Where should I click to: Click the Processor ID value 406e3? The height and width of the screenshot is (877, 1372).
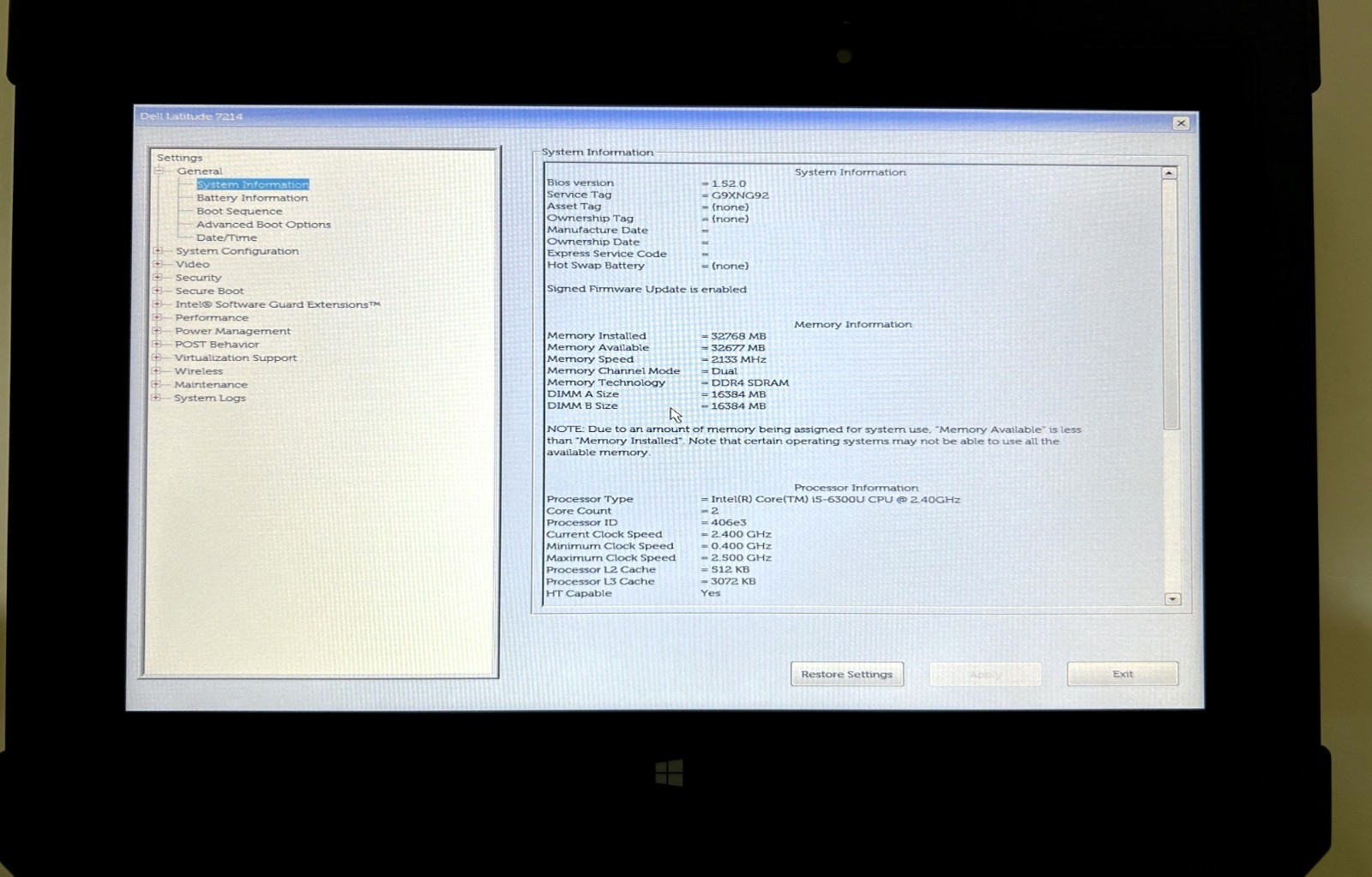coord(729,522)
